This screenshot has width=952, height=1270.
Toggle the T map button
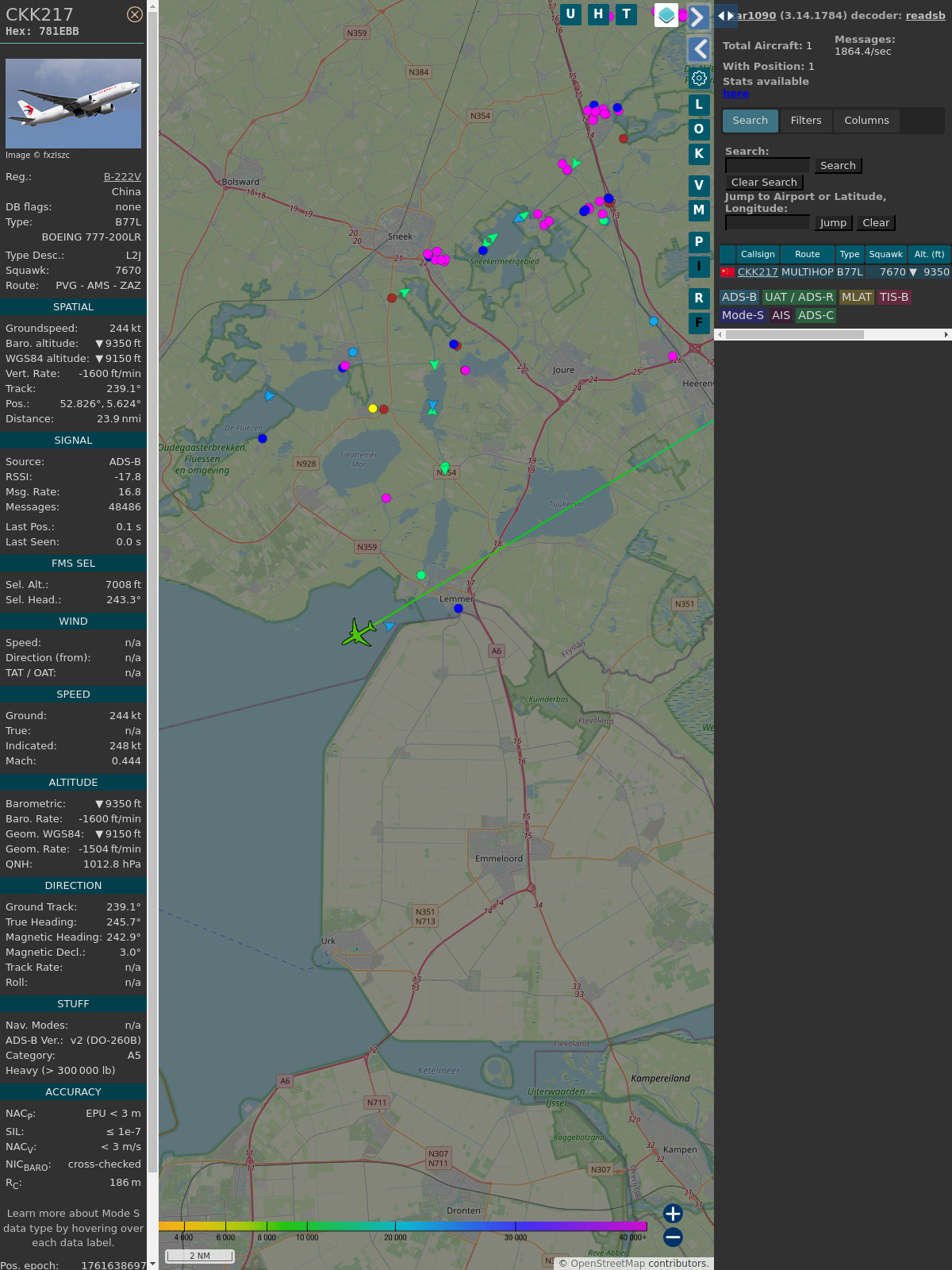pos(627,14)
